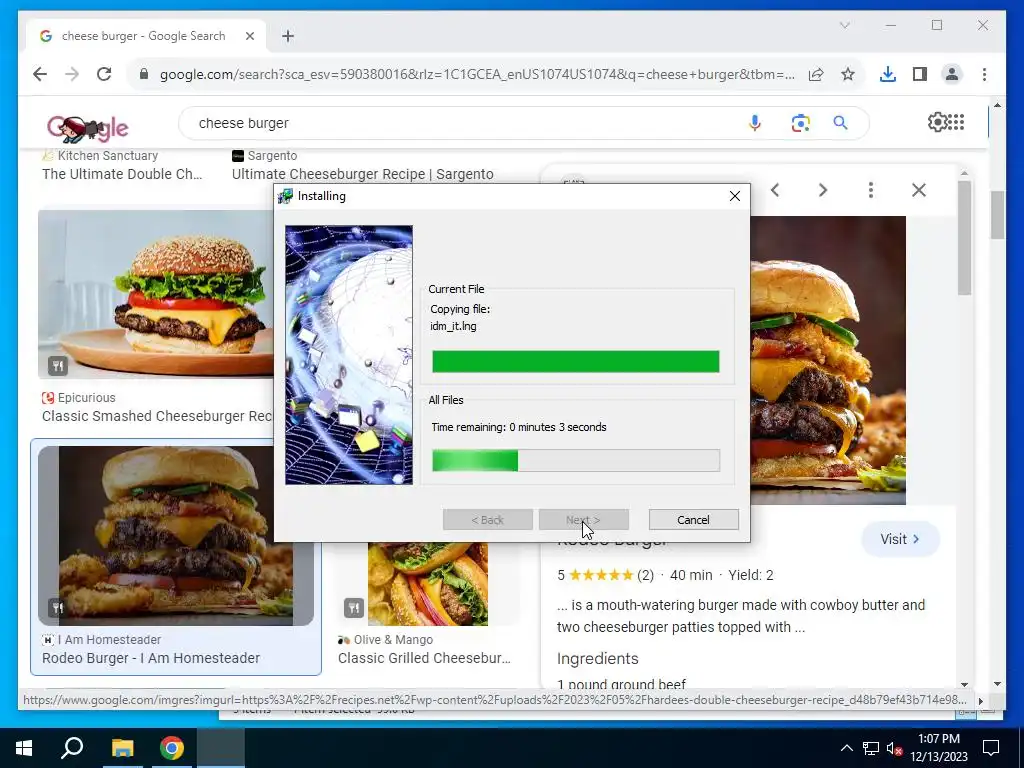Open Chrome downloads icon
Viewport: 1024px width, 768px height.
888,74
